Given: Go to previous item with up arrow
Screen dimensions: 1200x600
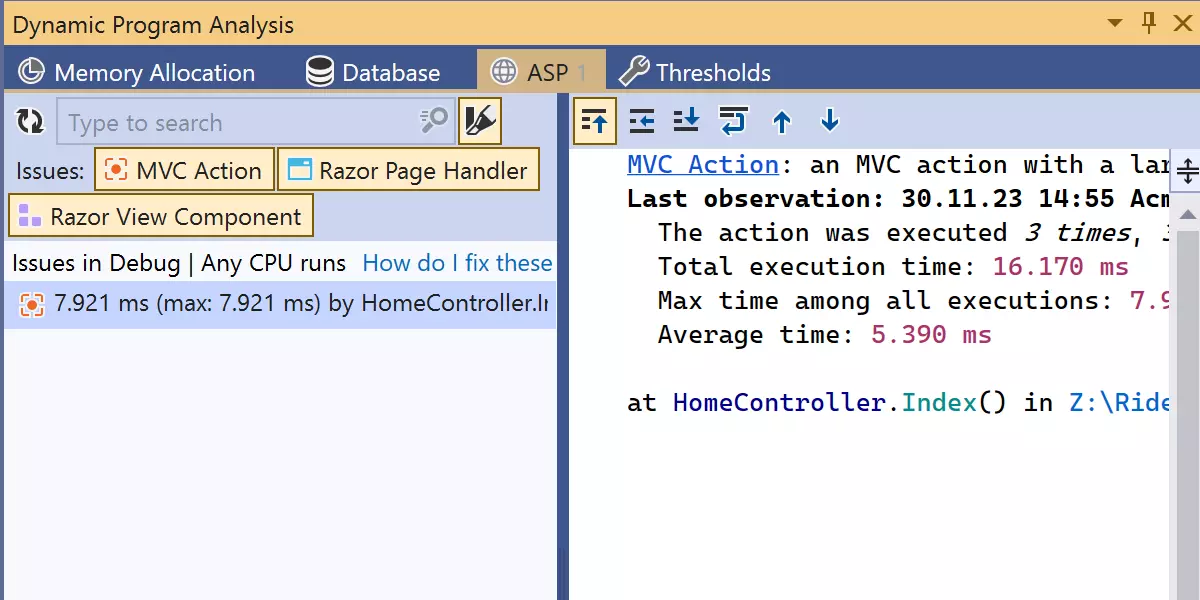Looking at the screenshot, I should point(782,122).
